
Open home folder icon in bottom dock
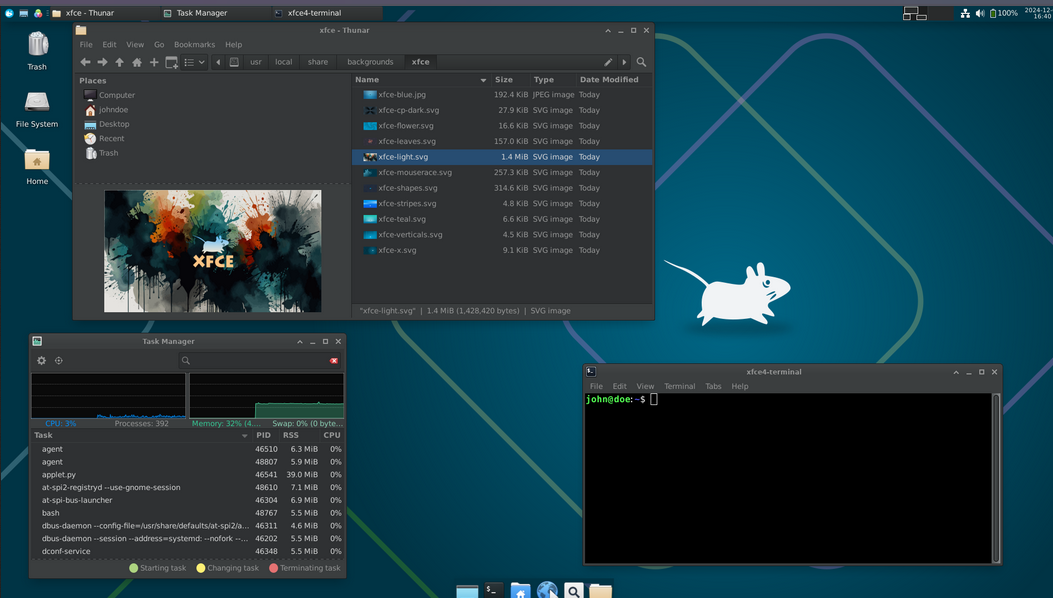[520, 591]
